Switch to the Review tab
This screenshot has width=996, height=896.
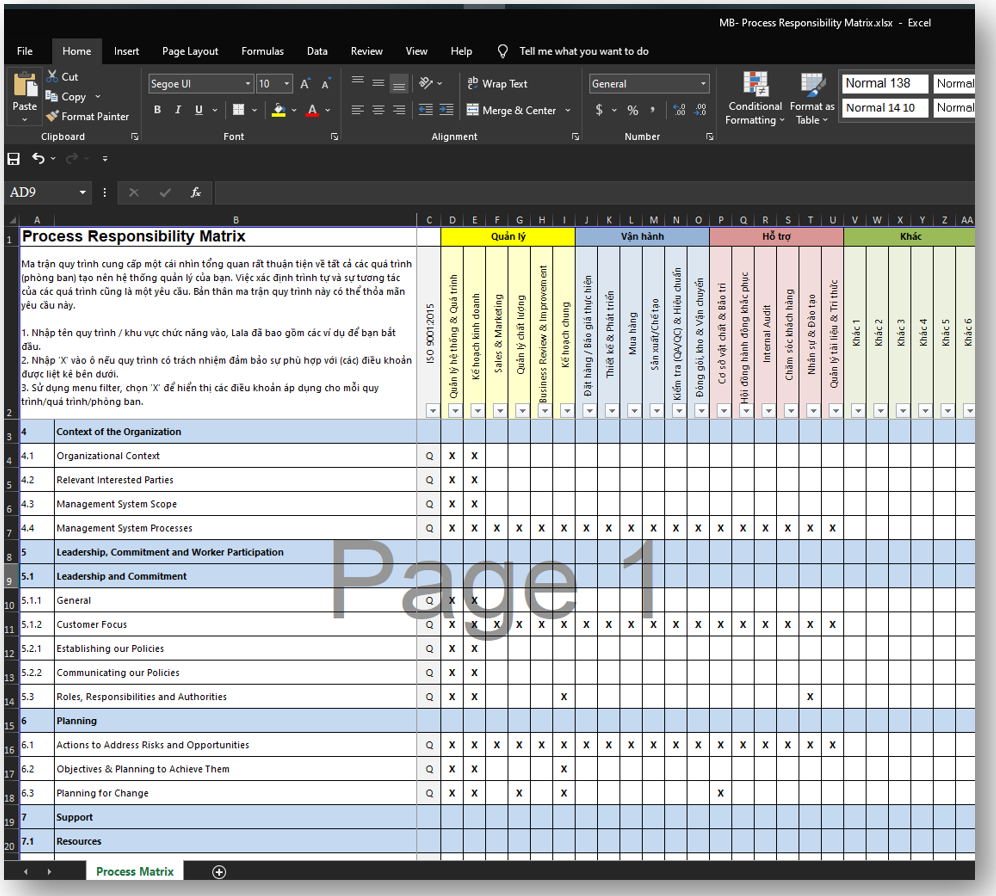(x=367, y=51)
